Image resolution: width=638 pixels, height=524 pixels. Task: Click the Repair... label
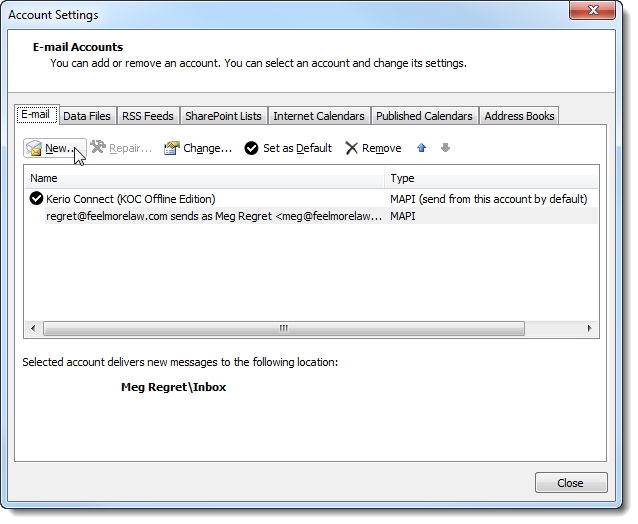click(x=131, y=148)
